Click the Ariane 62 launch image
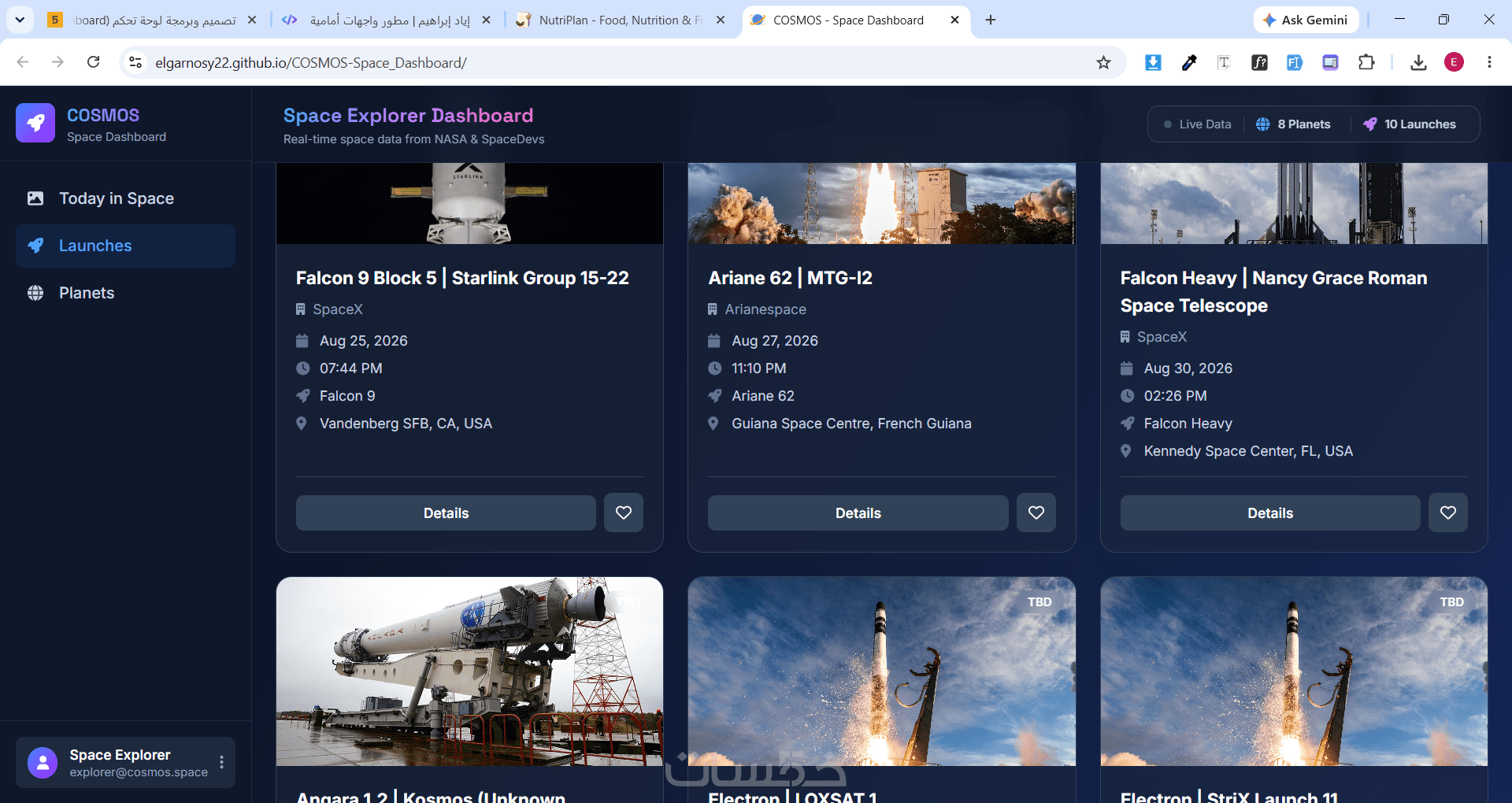The height and width of the screenshot is (803, 1512). click(x=882, y=203)
